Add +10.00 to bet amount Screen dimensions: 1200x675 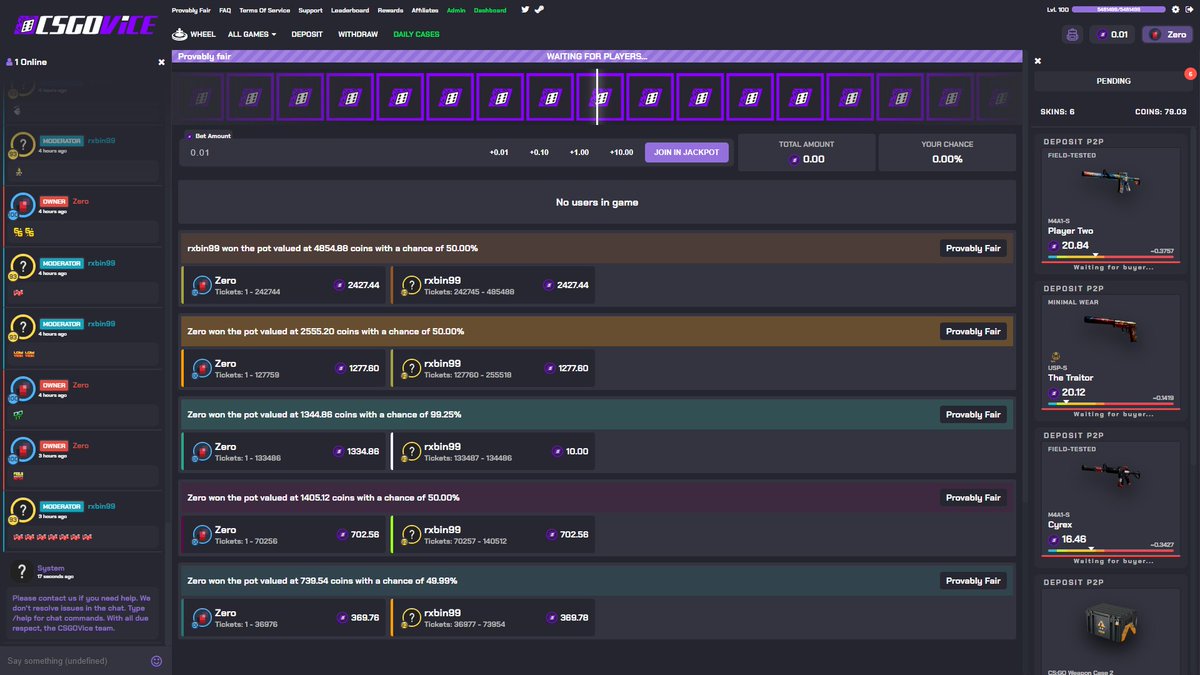621,152
